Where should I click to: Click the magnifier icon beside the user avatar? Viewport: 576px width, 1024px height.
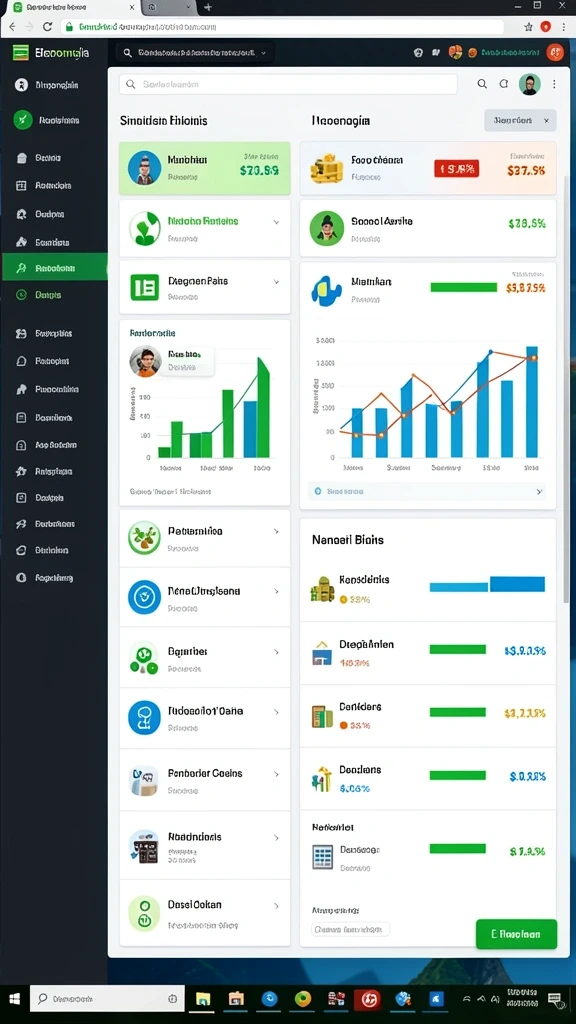pos(482,84)
